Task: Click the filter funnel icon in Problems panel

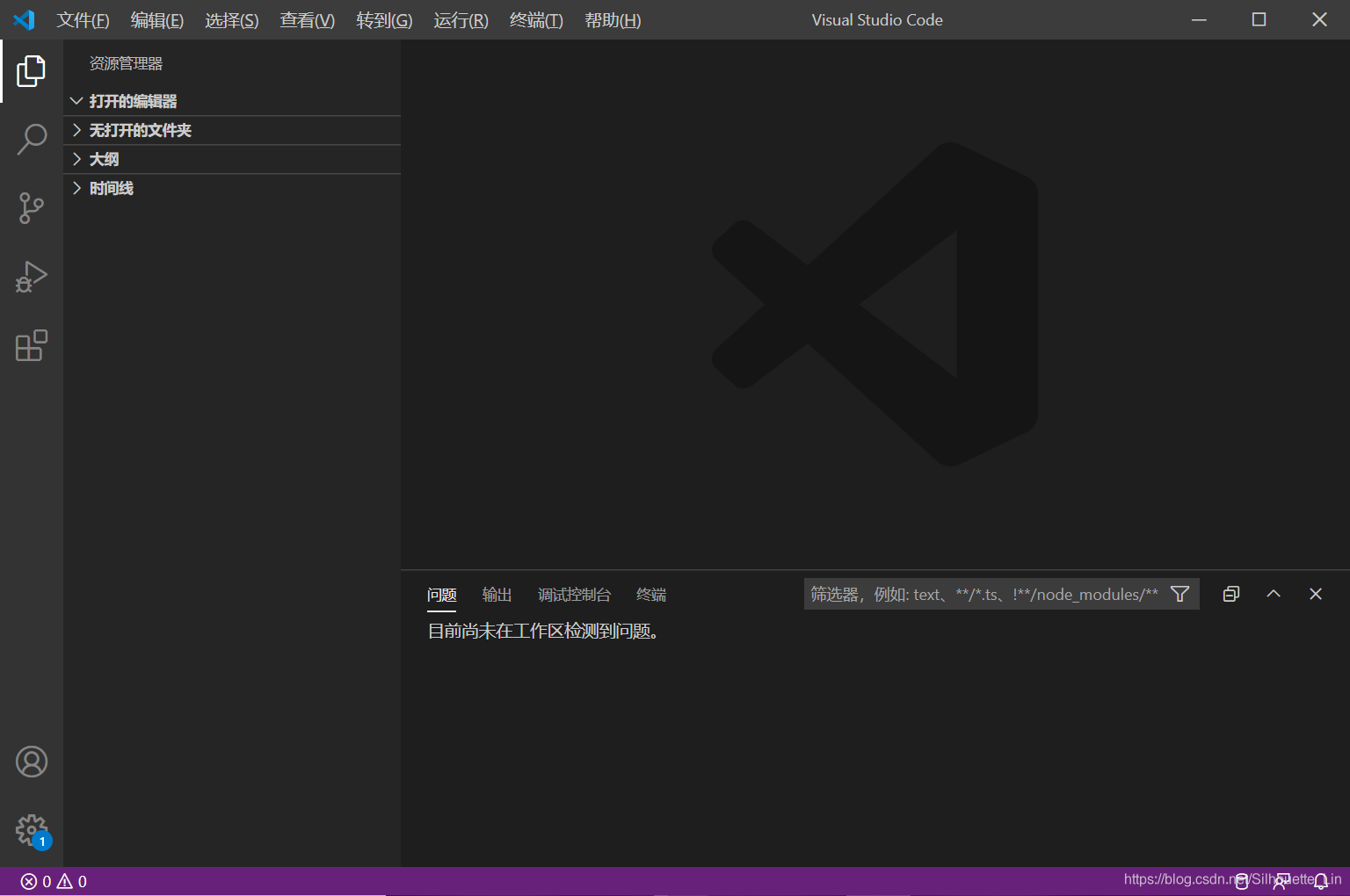Action: click(1180, 594)
